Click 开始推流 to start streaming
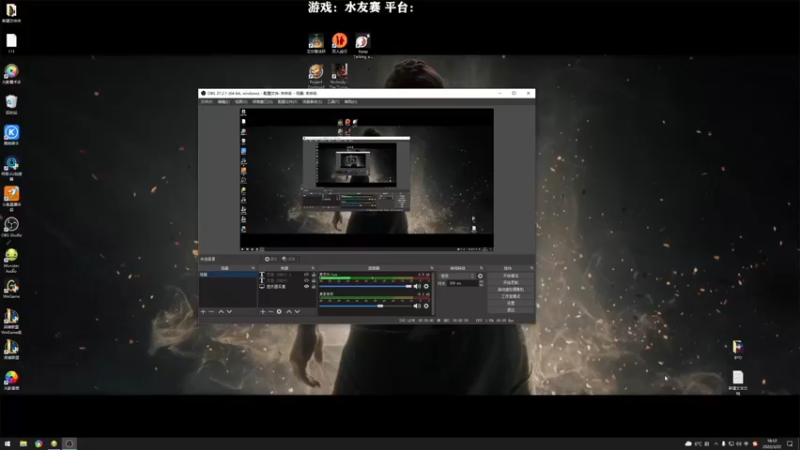The height and width of the screenshot is (450, 800). [x=511, y=276]
